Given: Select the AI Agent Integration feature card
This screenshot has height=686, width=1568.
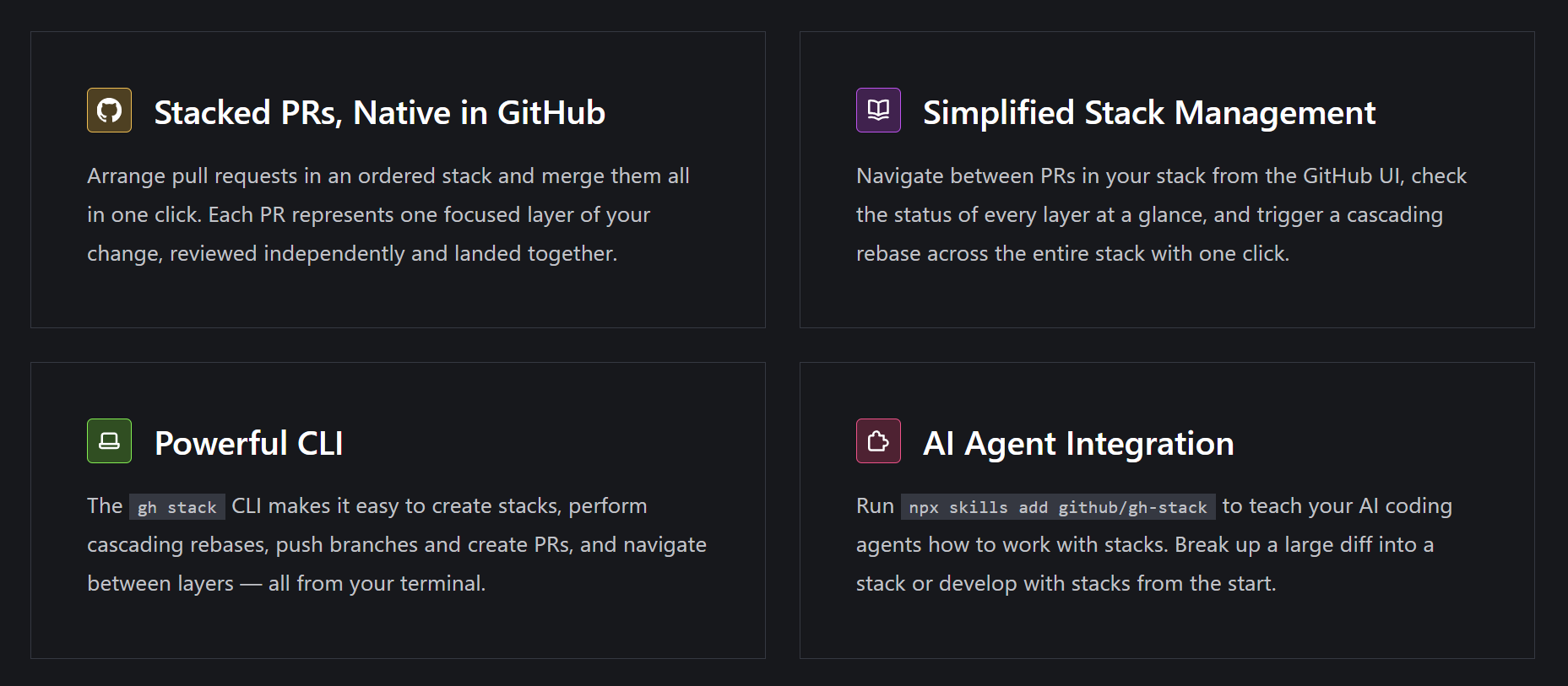Looking at the screenshot, I should pos(1166,629).
